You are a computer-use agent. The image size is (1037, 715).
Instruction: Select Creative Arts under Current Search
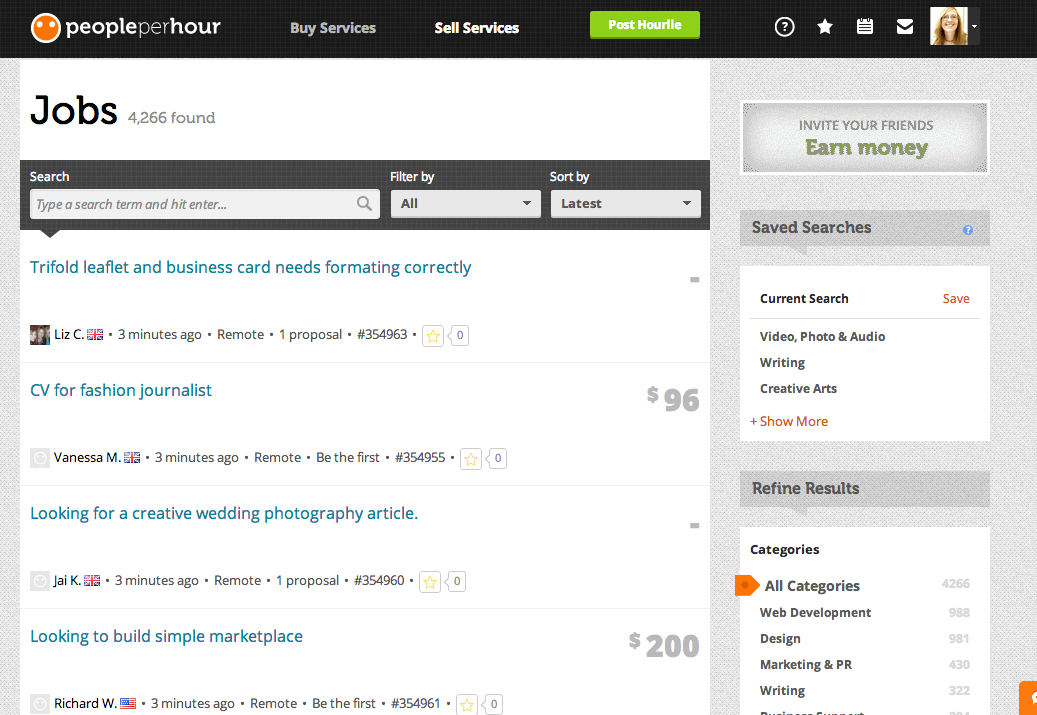point(798,388)
